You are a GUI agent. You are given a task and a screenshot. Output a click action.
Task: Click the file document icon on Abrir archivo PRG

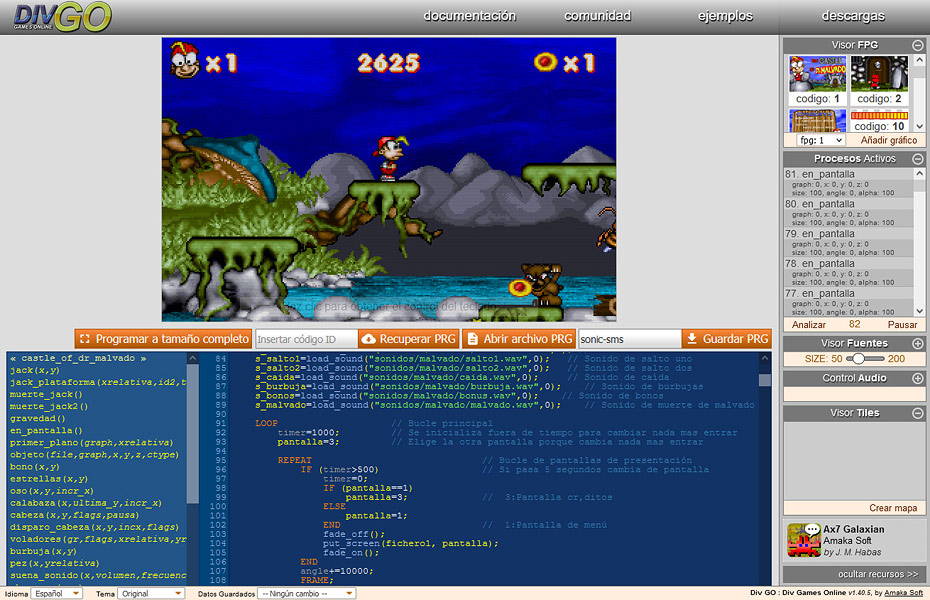point(473,339)
